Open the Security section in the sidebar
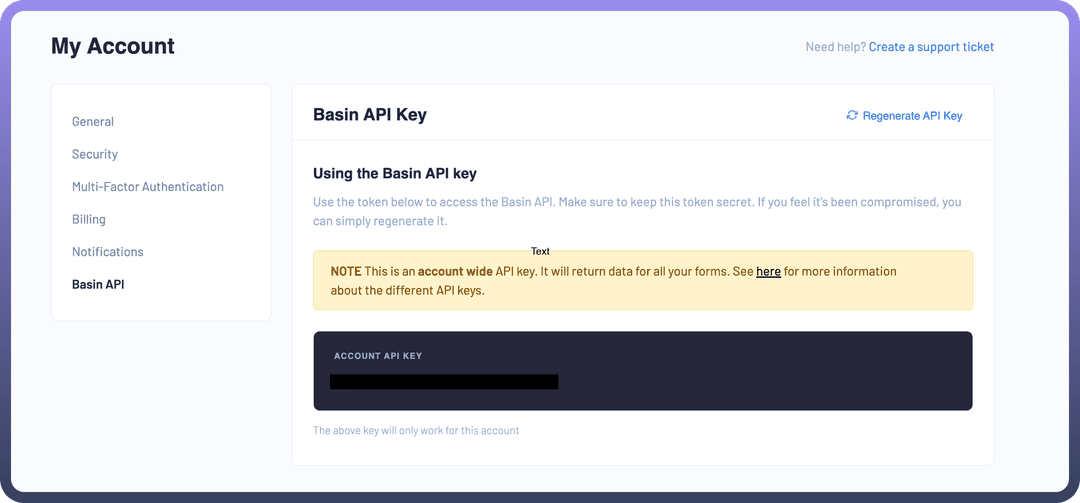The image size is (1080, 503). click(x=95, y=154)
